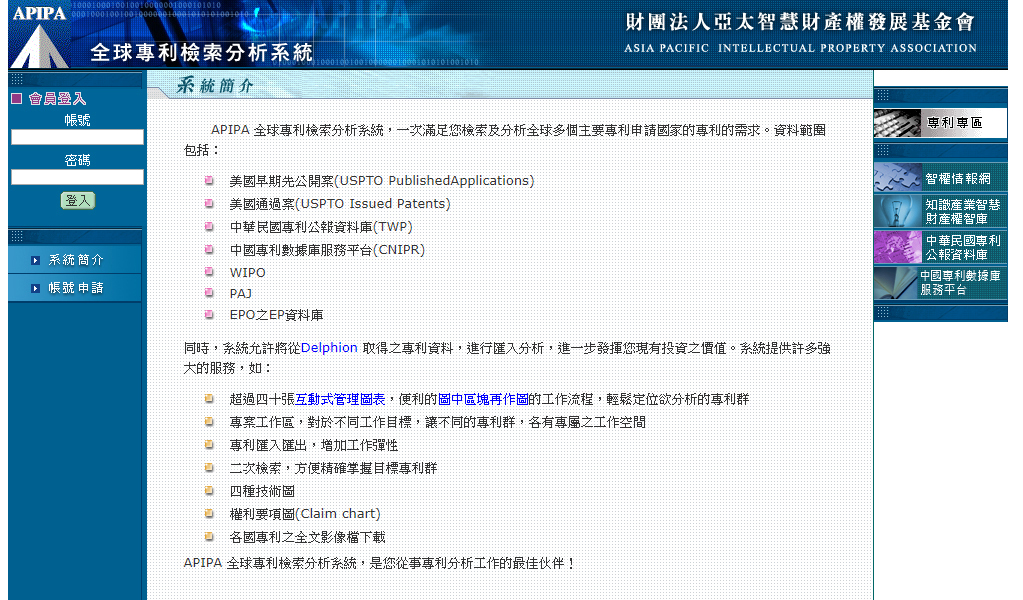Click the 全球專利檢索分析系統 header title
The height and width of the screenshot is (600, 1023).
click(x=202, y=52)
